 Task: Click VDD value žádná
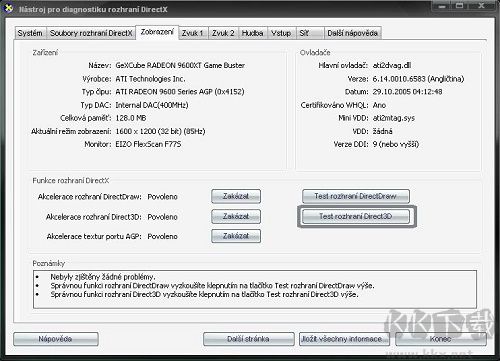pos(382,131)
